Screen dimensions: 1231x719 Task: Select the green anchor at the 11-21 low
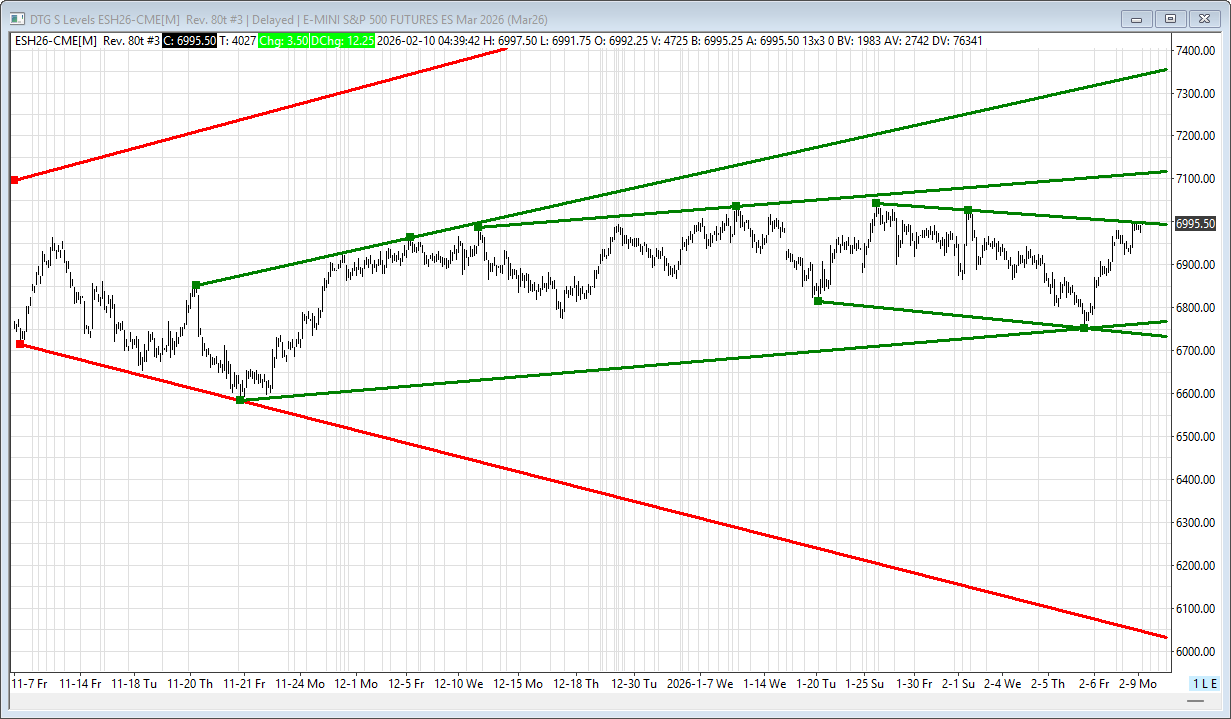tap(240, 400)
